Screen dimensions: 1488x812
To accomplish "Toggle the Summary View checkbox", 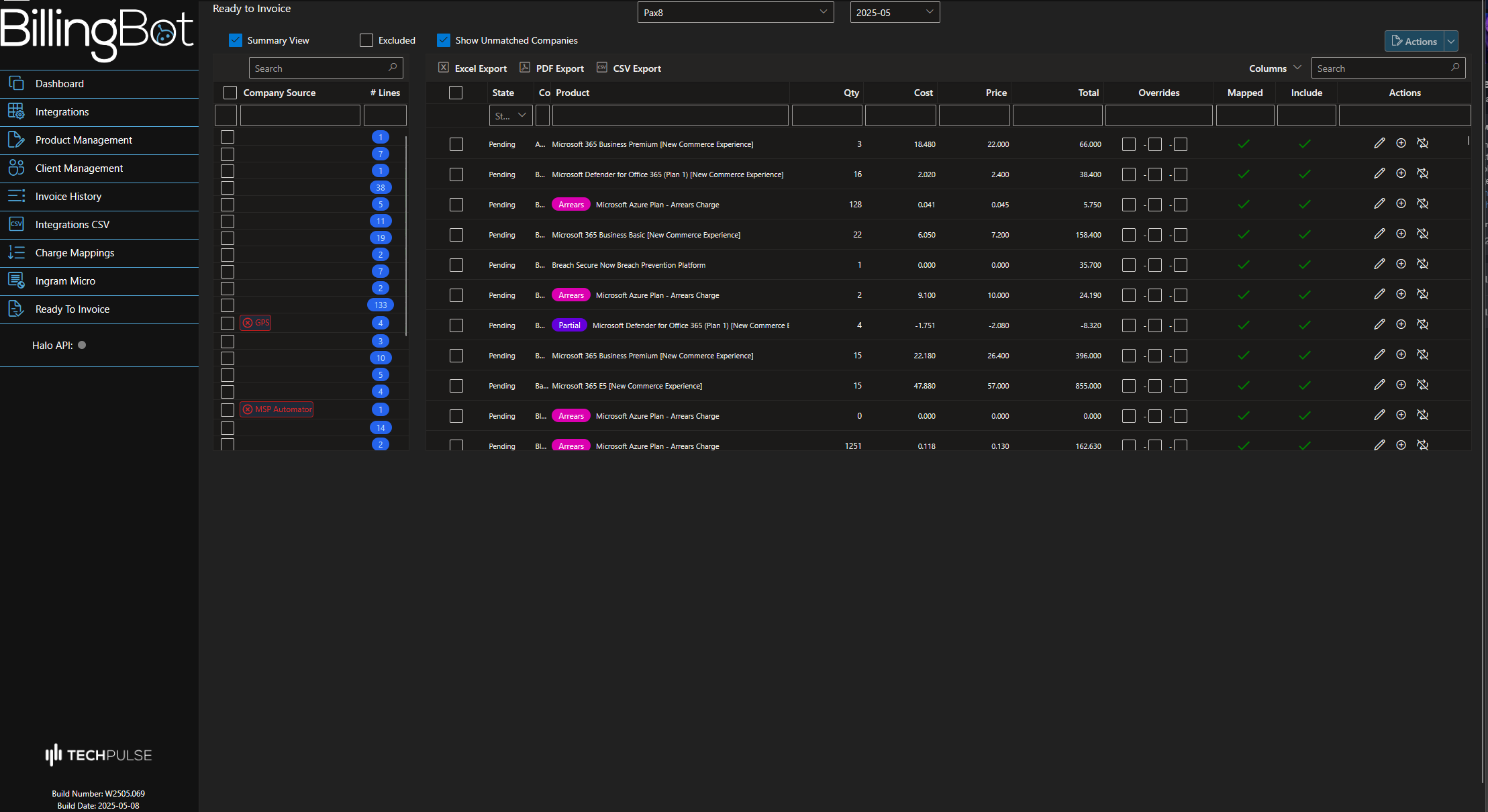I will (235, 40).
